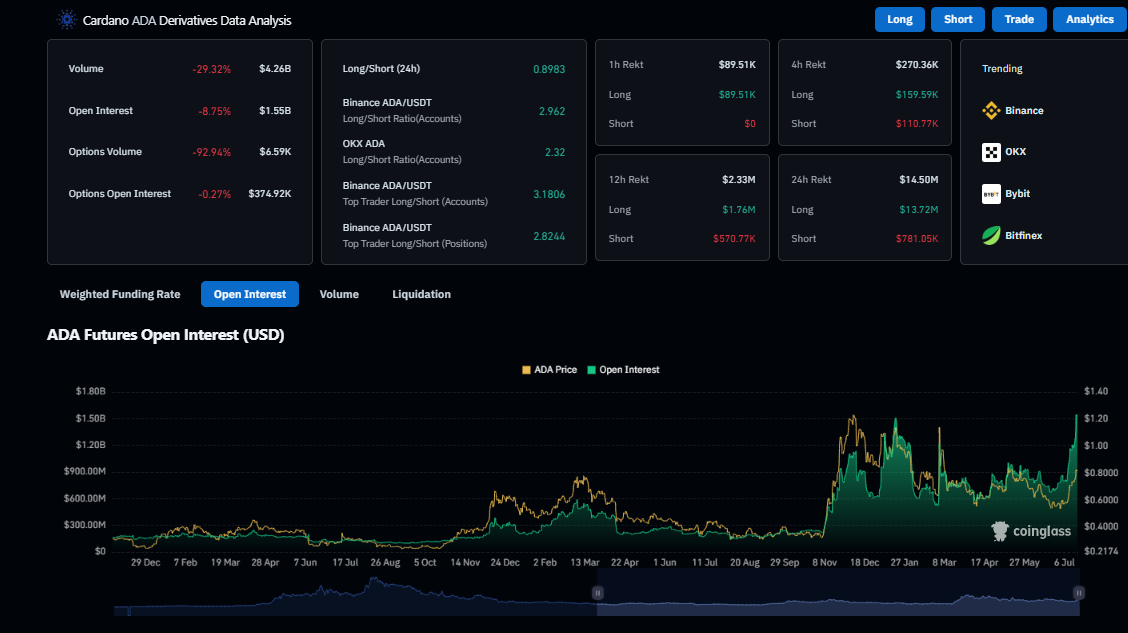Viewport: 1128px width, 633px height.
Task: Select the Open Interest tab
Action: click(x=250, y=294)
